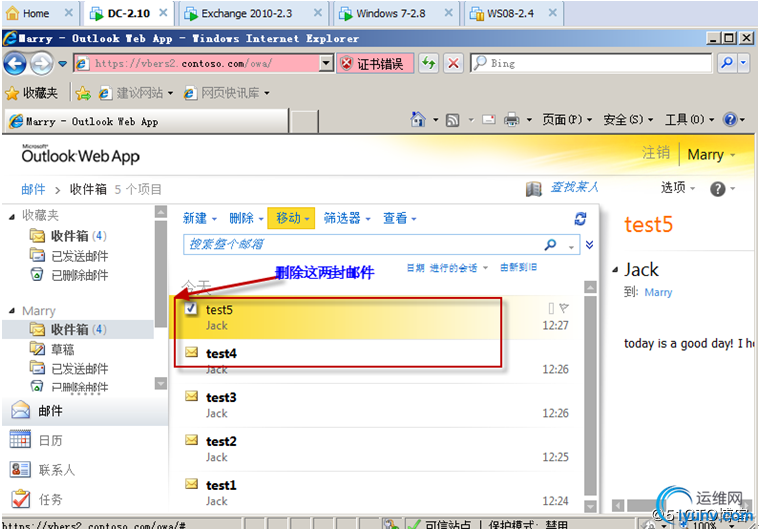The height and width of the screenshot is (532, 759).
Task: Open the Tools (工具) menu
Action: coord(689,120)
